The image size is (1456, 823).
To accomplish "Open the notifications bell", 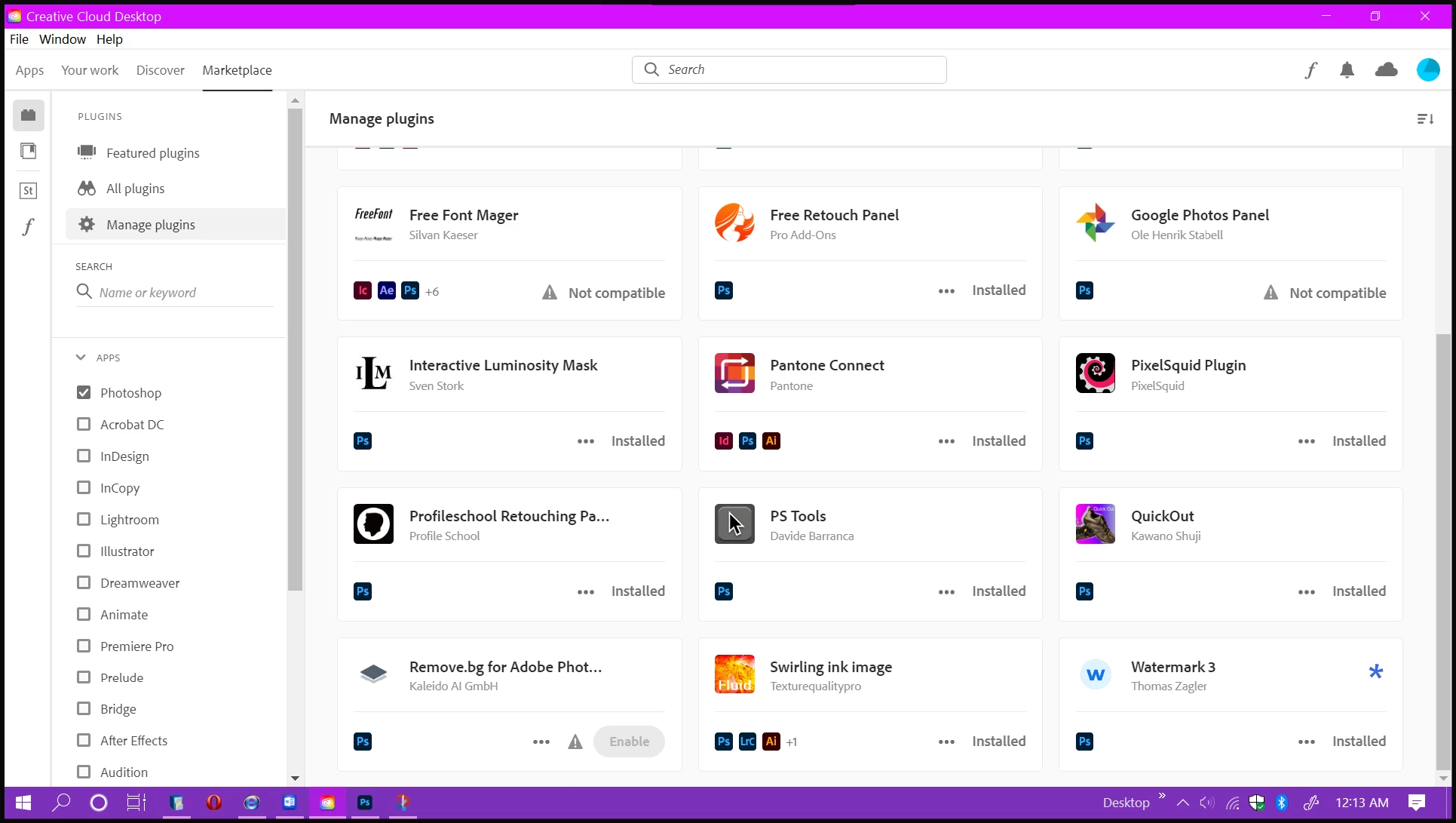I will (1347, 70).
